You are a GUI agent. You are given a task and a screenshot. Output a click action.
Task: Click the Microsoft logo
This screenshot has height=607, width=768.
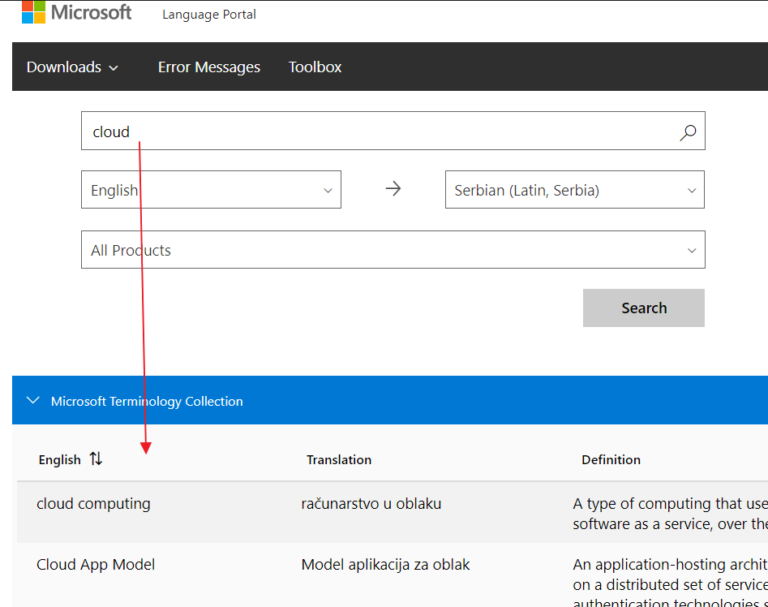pyautogui.click(x=76, y=12)
